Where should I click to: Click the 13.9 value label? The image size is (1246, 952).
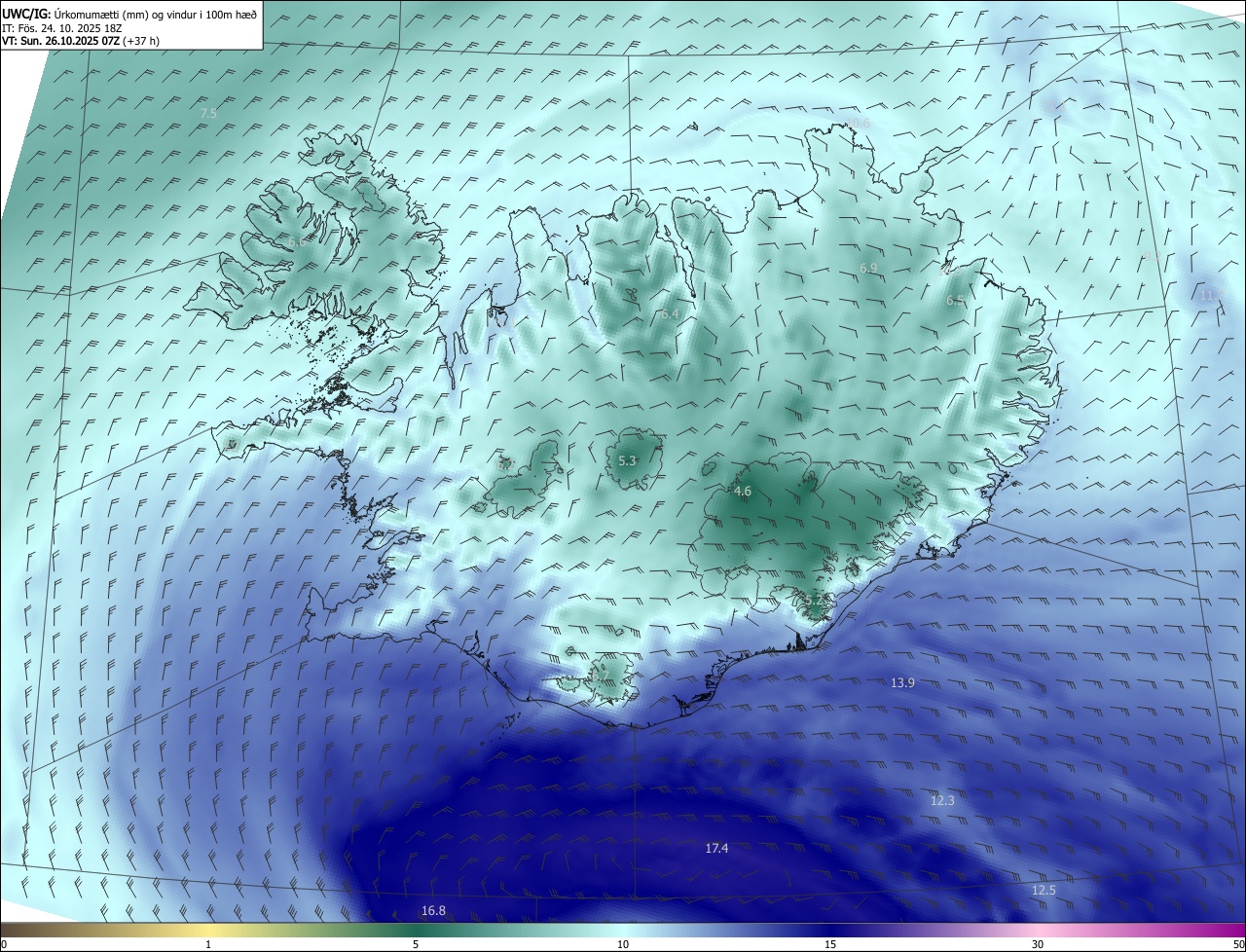[x=902, y=683]
